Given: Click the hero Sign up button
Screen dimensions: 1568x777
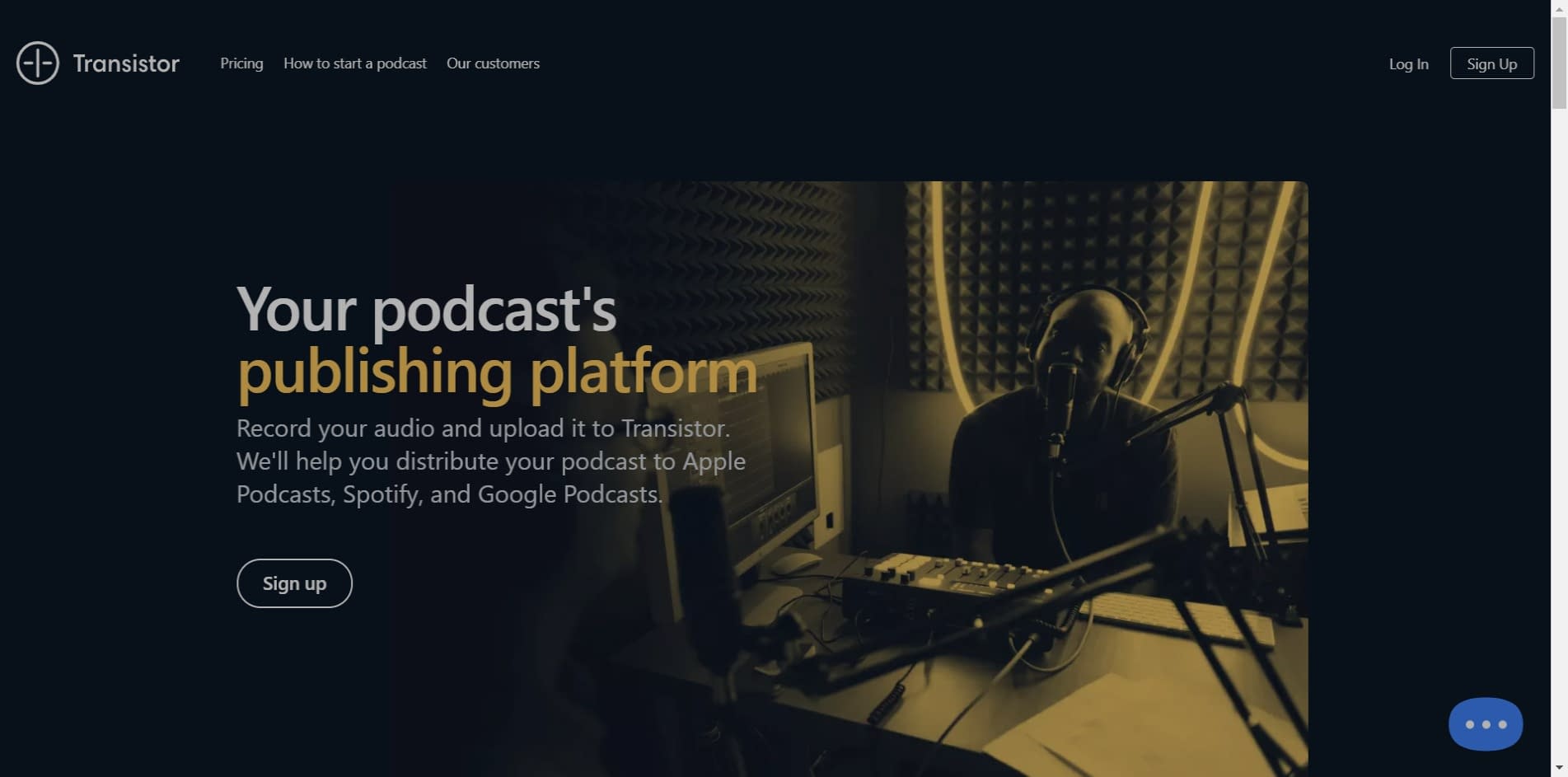Looking at the screenshot, I should tap(294, 583).
